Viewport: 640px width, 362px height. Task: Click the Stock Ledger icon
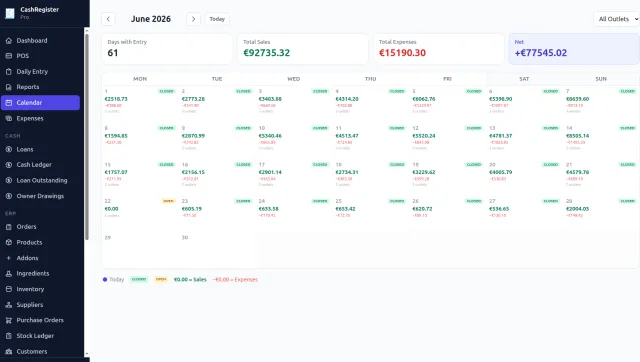coord(9,335)
